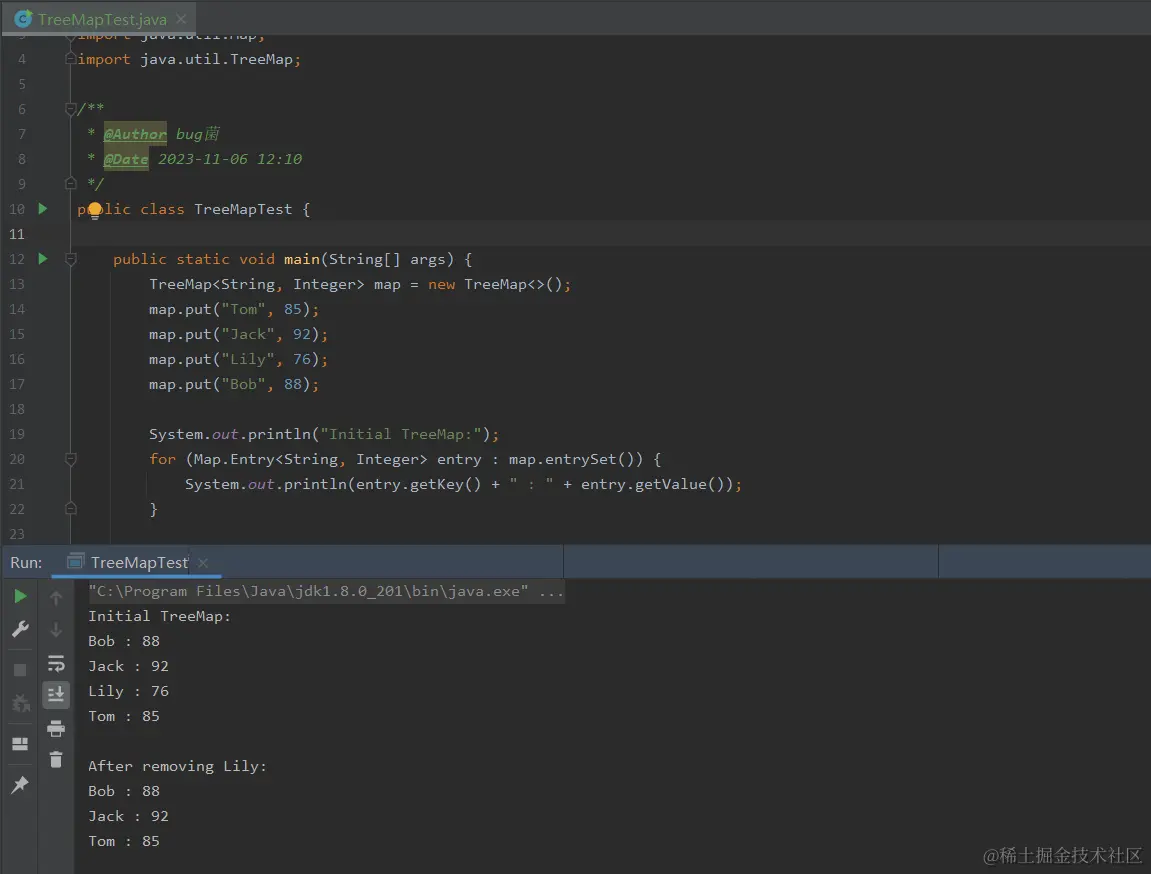The width and height of the screenshot is (1151, 874).
Task: Click the "Tom" string on line 14
Action: point(244,309)
